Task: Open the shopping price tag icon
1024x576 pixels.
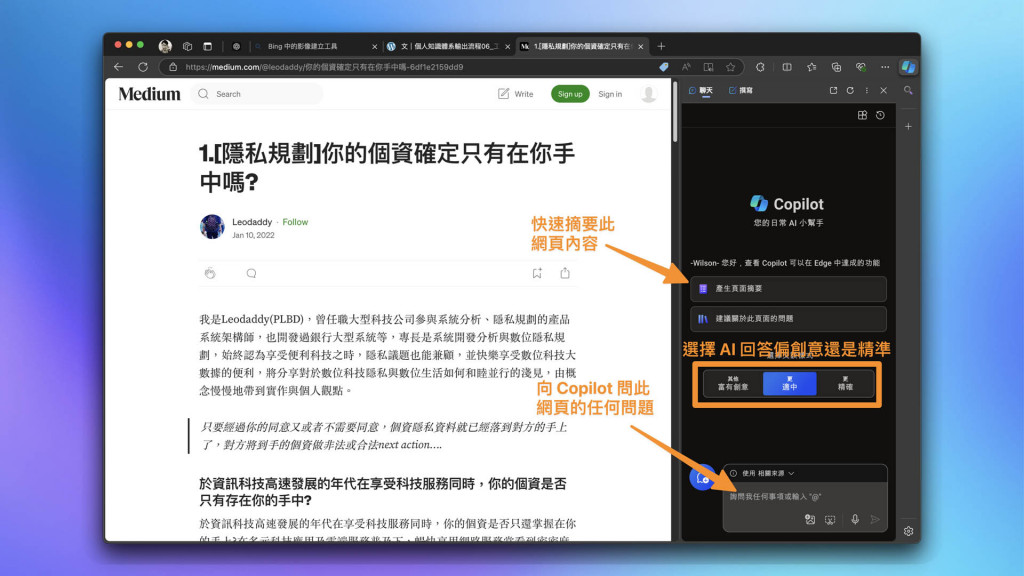Action: click(664, 67)
